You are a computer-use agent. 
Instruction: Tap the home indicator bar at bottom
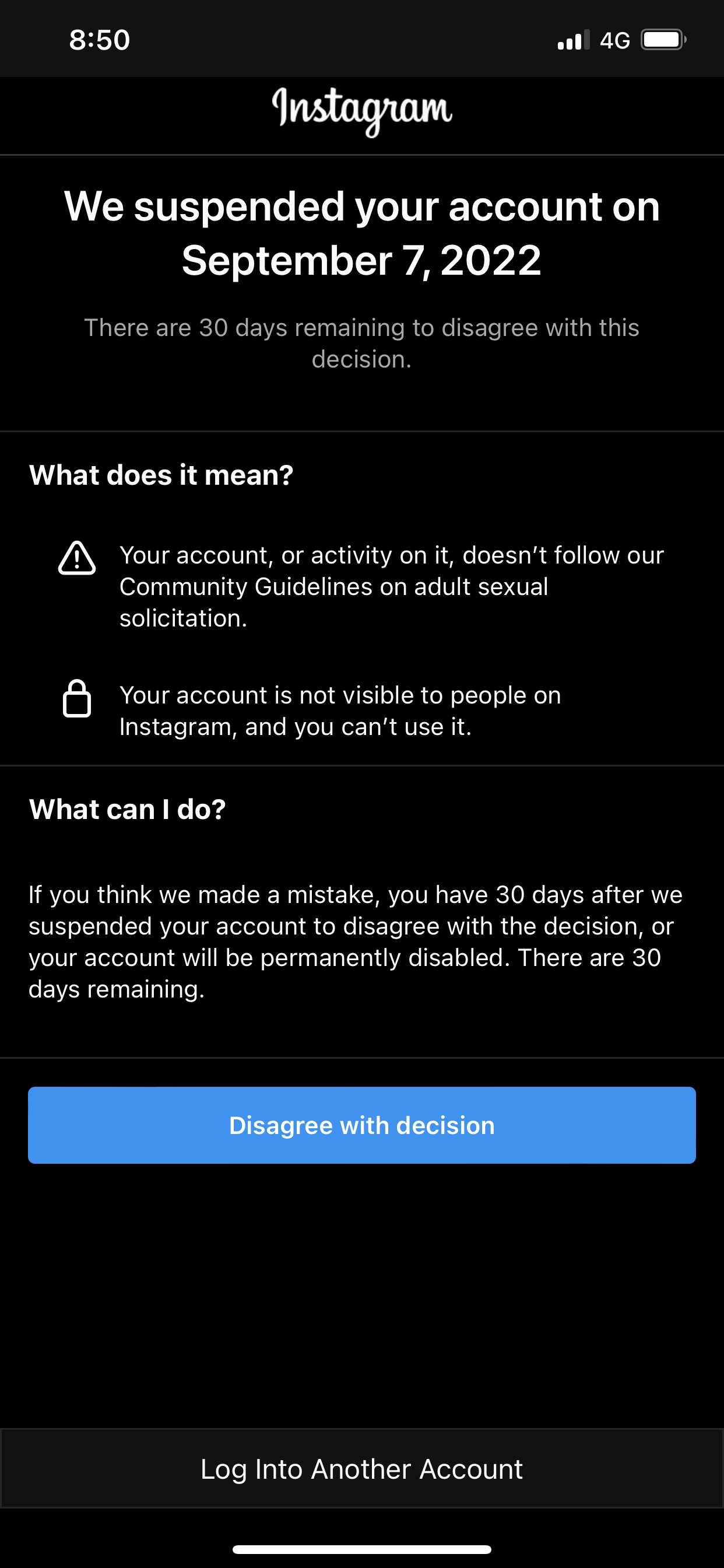pyautogui.click(x=362, y=1549)
